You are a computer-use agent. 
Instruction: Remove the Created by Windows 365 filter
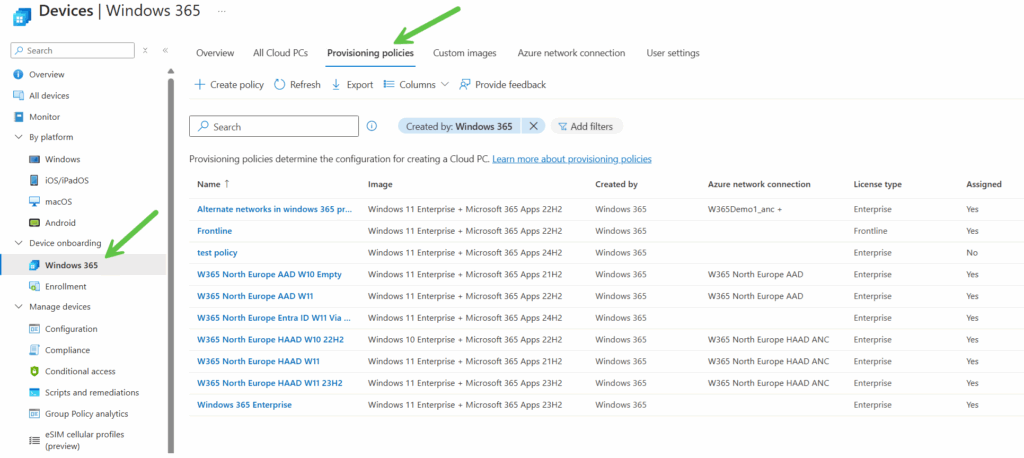533,126
